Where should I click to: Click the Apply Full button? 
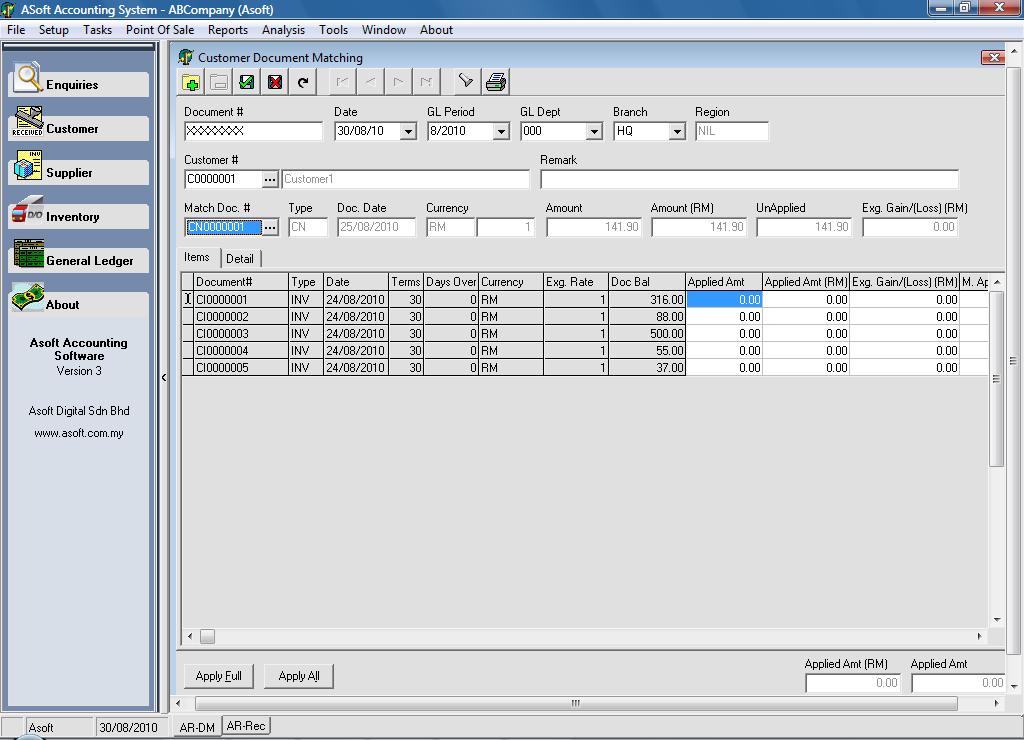tap(219, 676)
